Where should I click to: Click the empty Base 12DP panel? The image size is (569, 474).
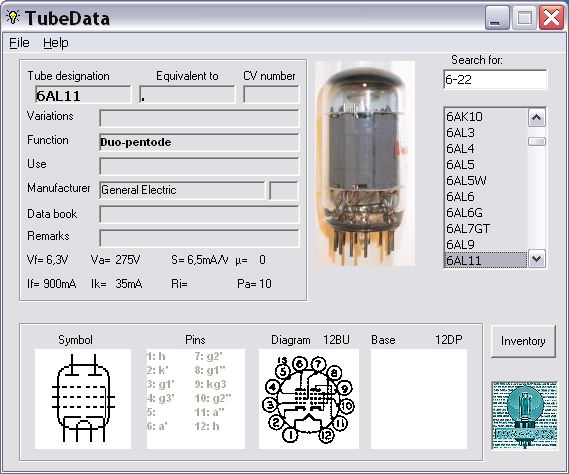click(x=419, y=399)
